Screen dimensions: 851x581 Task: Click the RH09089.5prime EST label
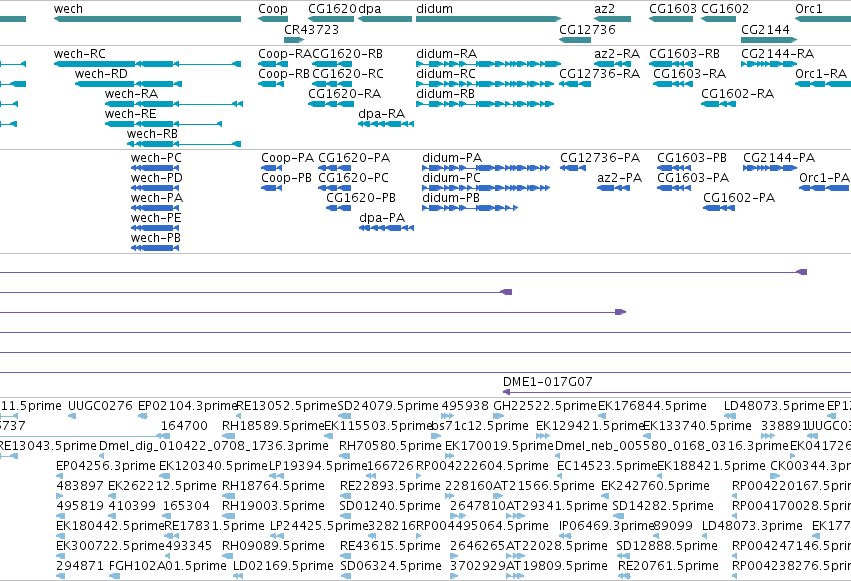tap(273, 546)
